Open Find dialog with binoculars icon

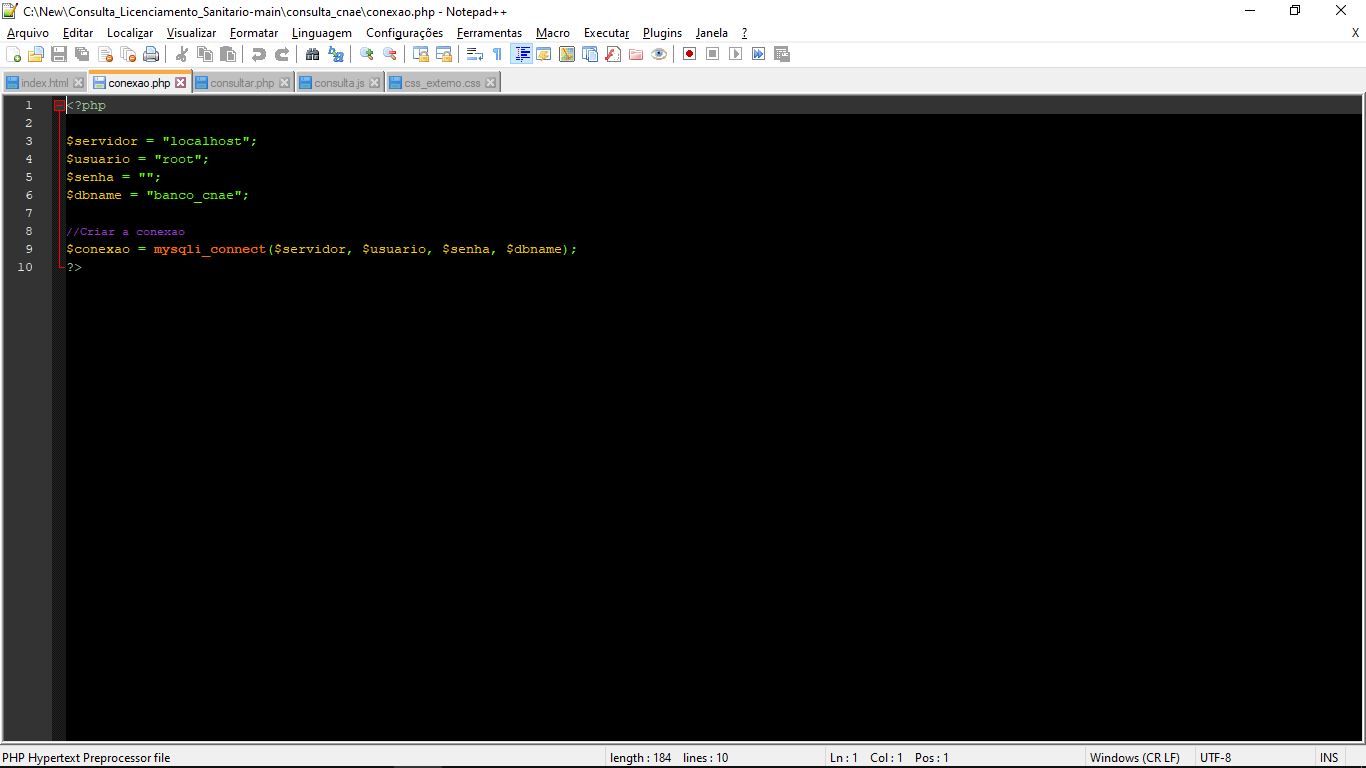coord(312,54)
